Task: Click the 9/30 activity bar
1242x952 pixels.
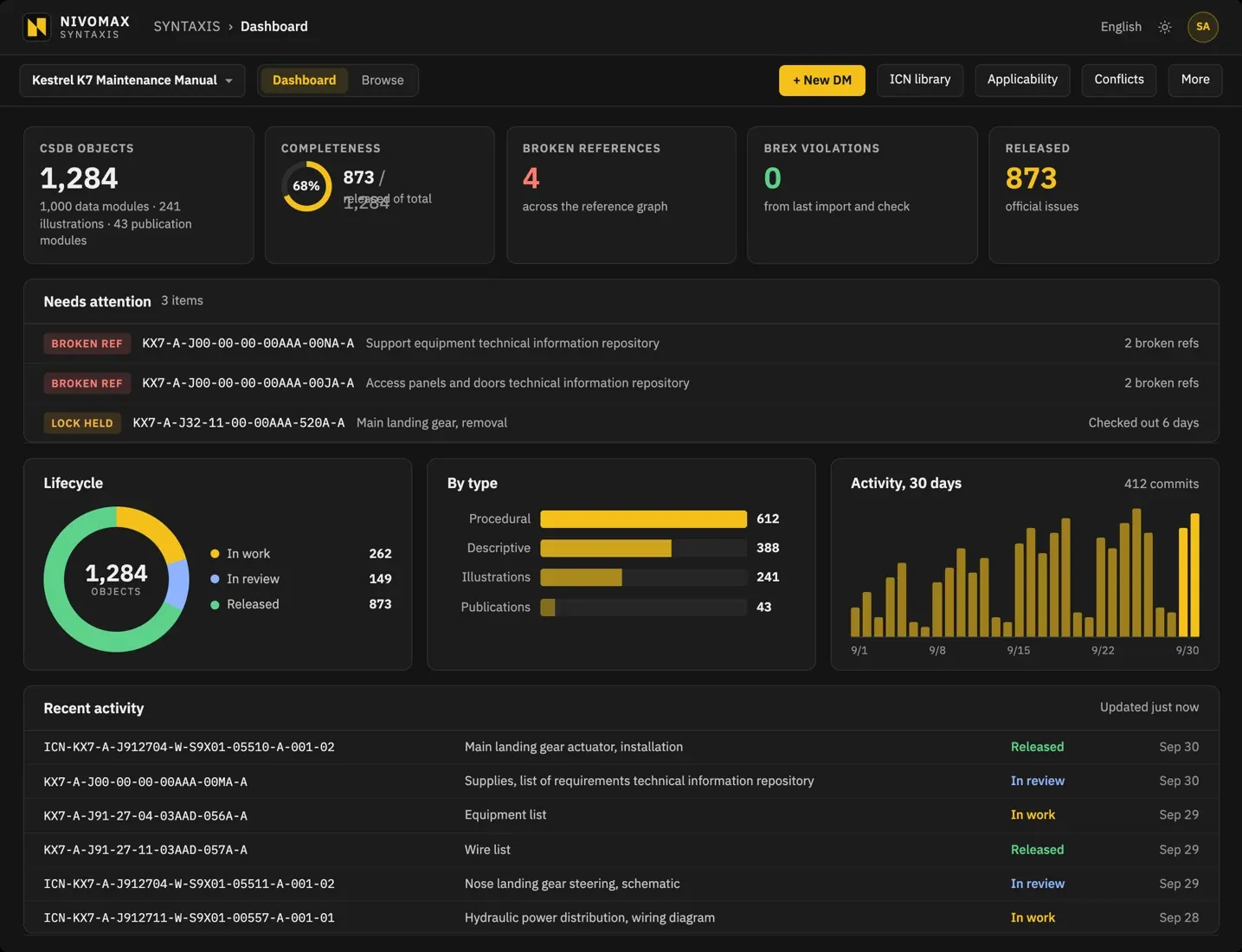Action: (1195, 575)
